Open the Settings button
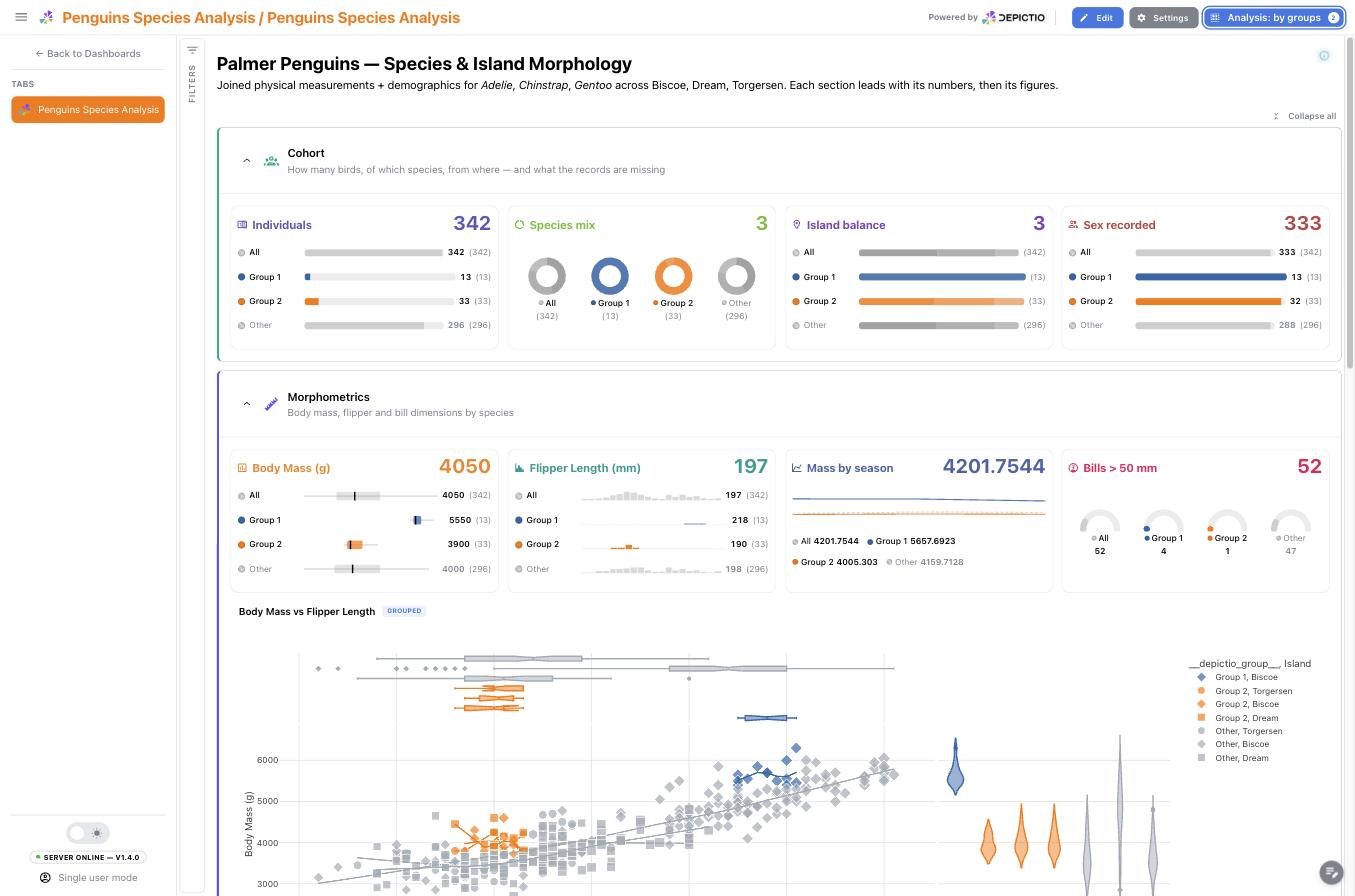Image resolution: width=1355 pixels, height=896 pixels. click(x=1163, y=18)
